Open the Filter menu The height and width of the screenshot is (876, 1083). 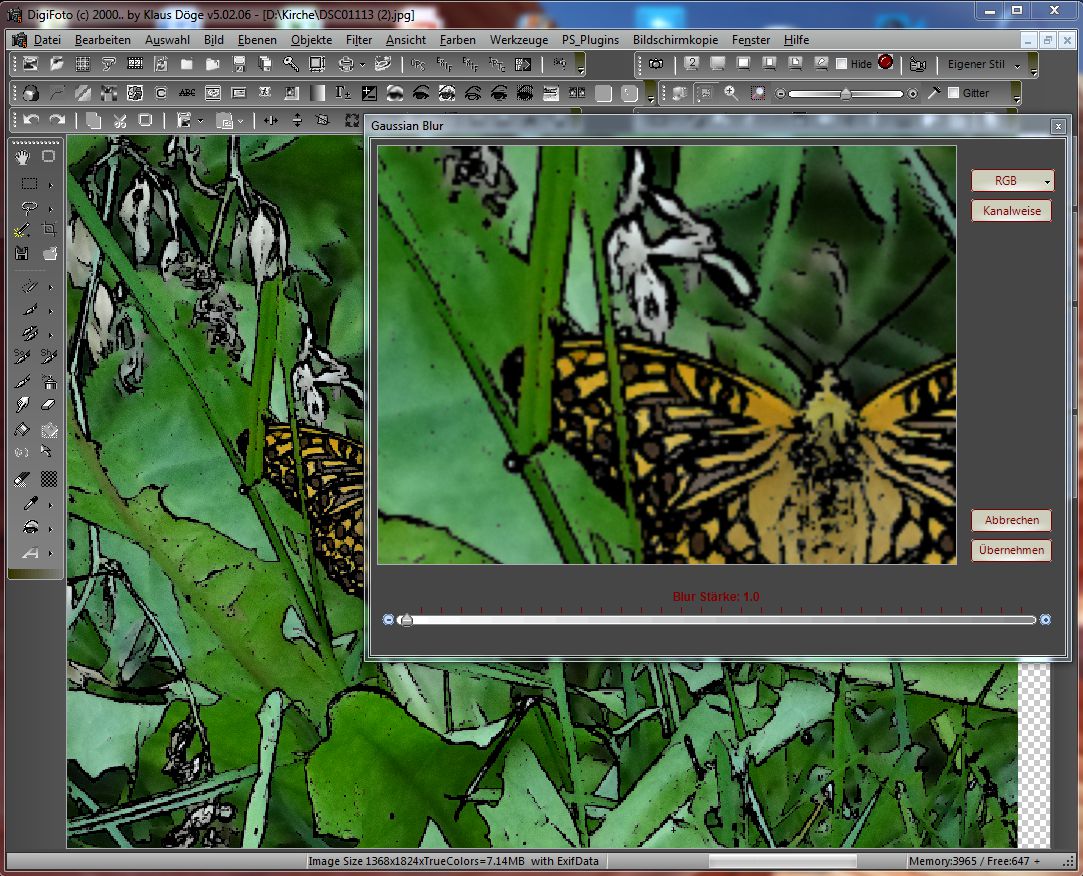click(x=359, y=40)
